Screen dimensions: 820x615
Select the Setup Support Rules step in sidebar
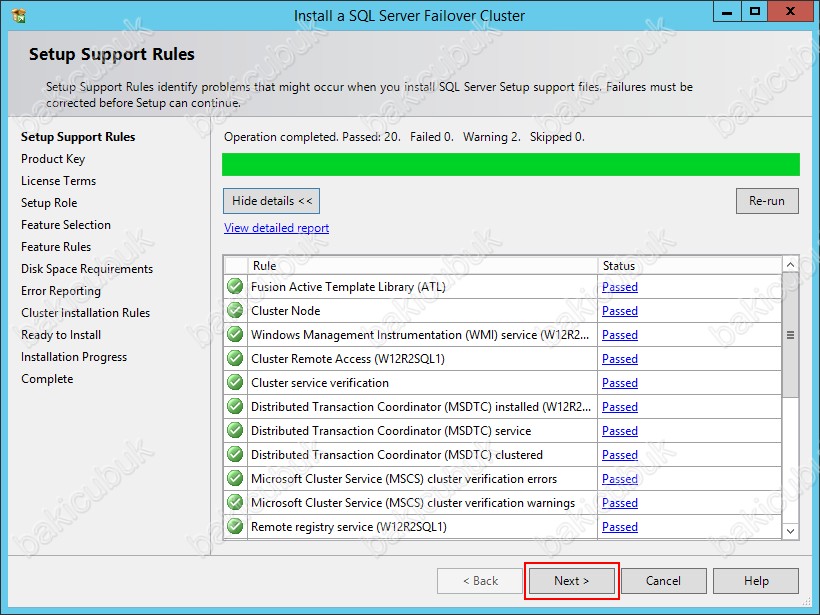point(78,137)
